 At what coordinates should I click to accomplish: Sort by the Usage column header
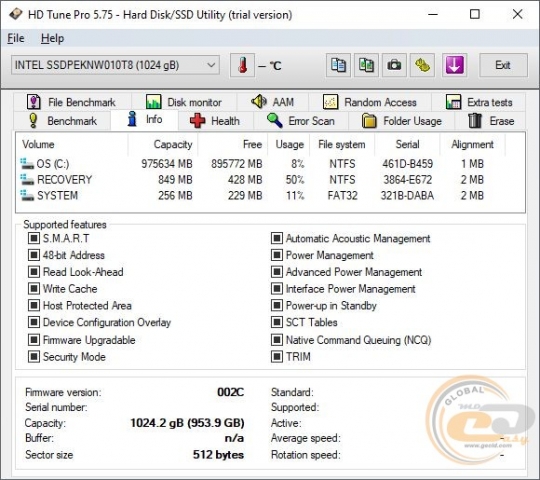coord(289,144)
